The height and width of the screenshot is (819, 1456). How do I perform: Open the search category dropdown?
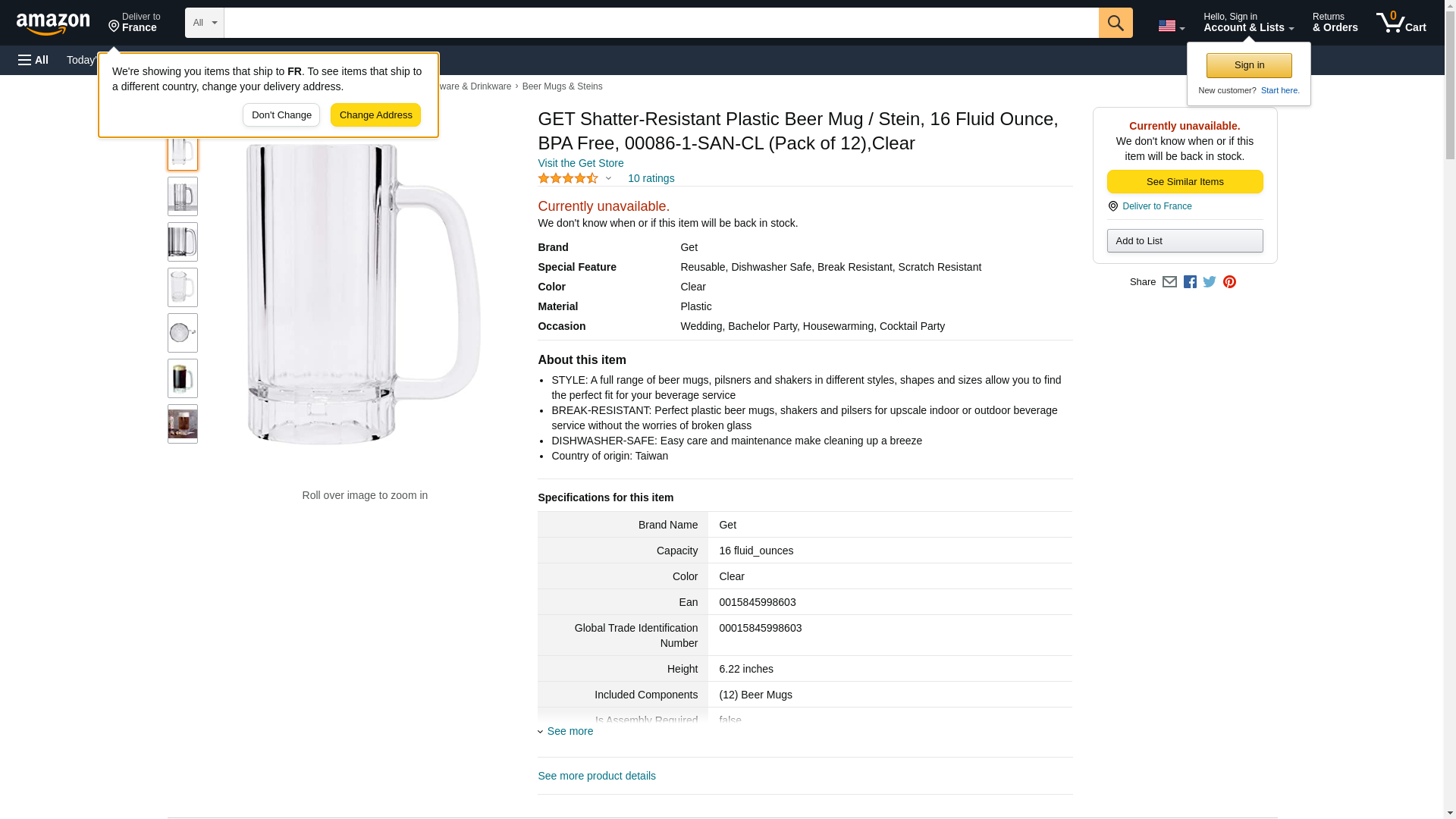[204, 23]
